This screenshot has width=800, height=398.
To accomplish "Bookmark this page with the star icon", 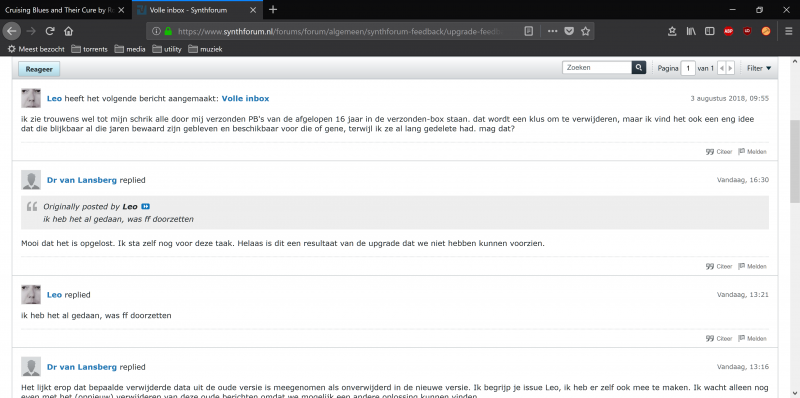I will pos(585,31).
